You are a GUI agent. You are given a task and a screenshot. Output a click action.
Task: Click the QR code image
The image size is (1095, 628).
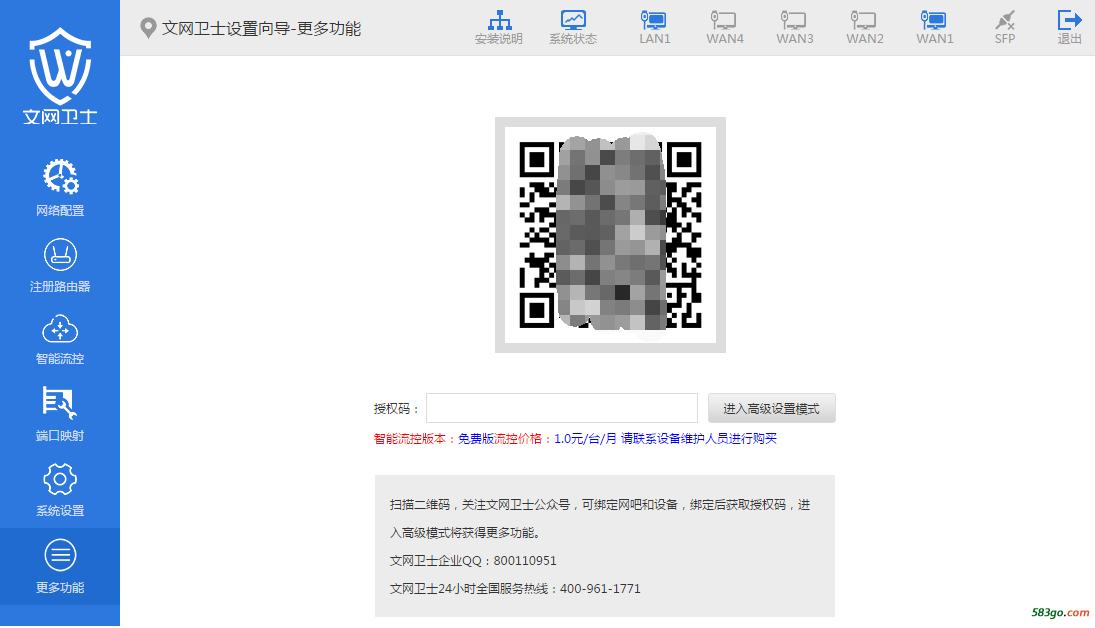coord(610,235)
